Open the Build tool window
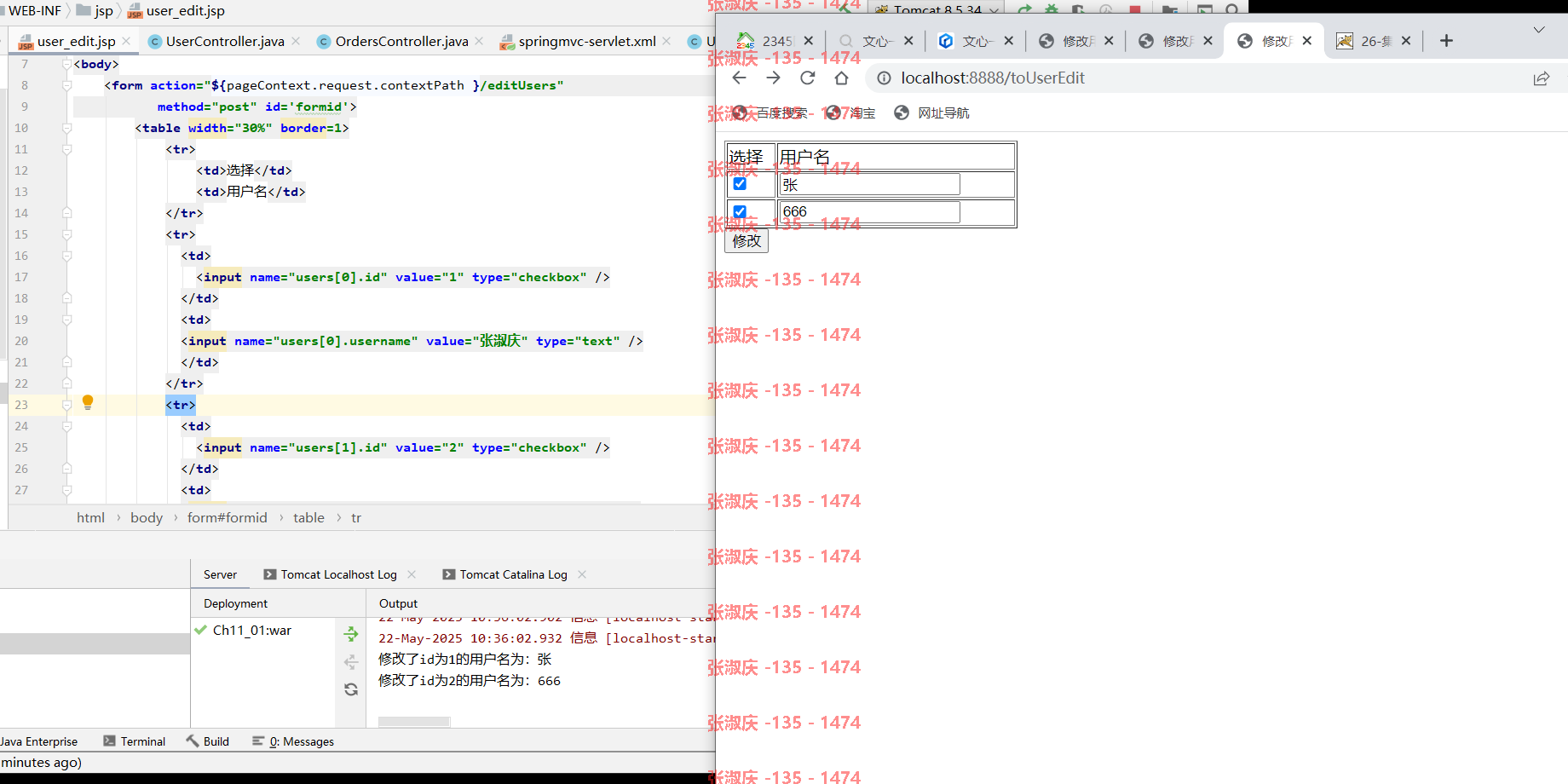Image resolution: width=1568 pixels, height=784 pixels. [x=208, y=741]
